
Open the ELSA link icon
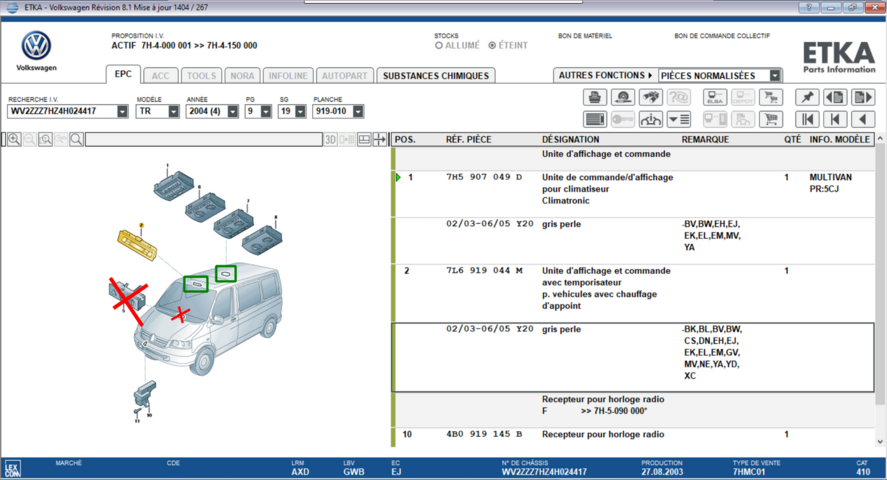[715, 97]
